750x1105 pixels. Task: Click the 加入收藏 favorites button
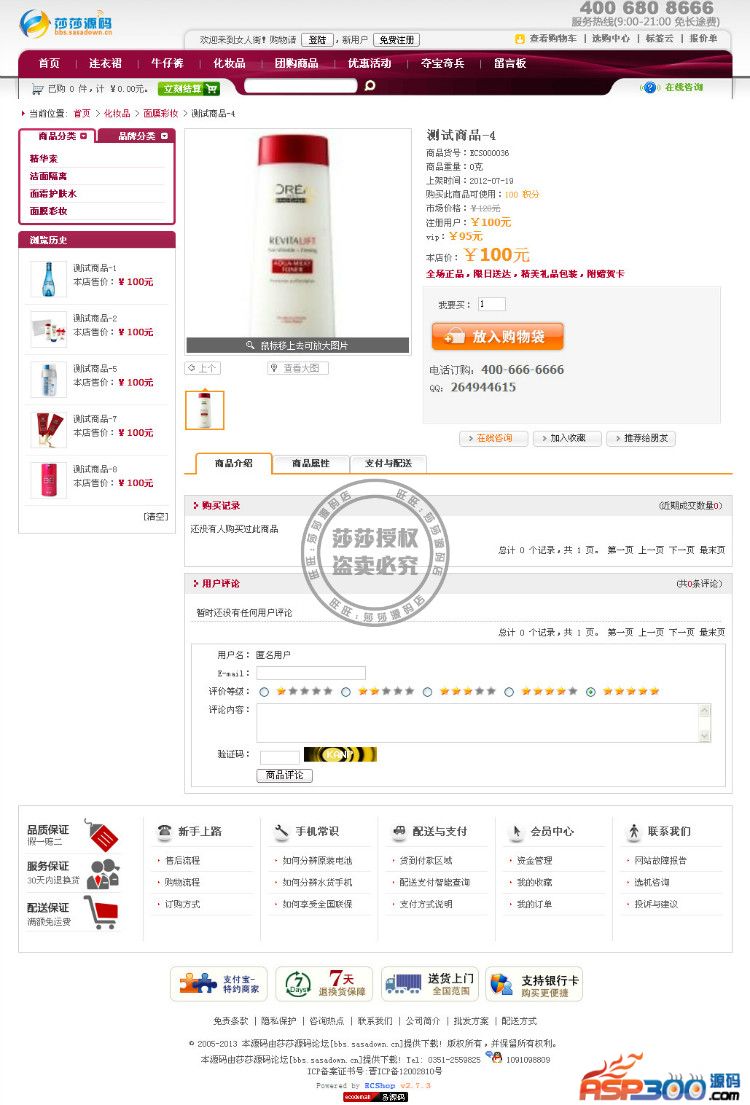coord(567,438)
